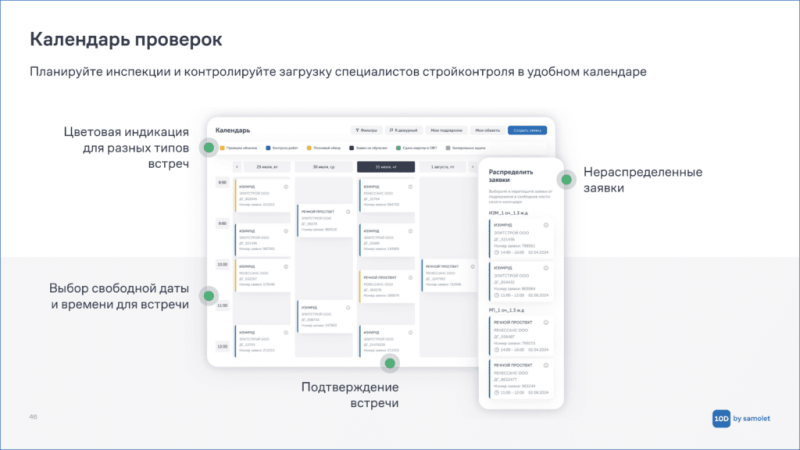Viewport: 800px width, 450px height.
Task: Click the 8:00 time label
Action: click(222, 182)
